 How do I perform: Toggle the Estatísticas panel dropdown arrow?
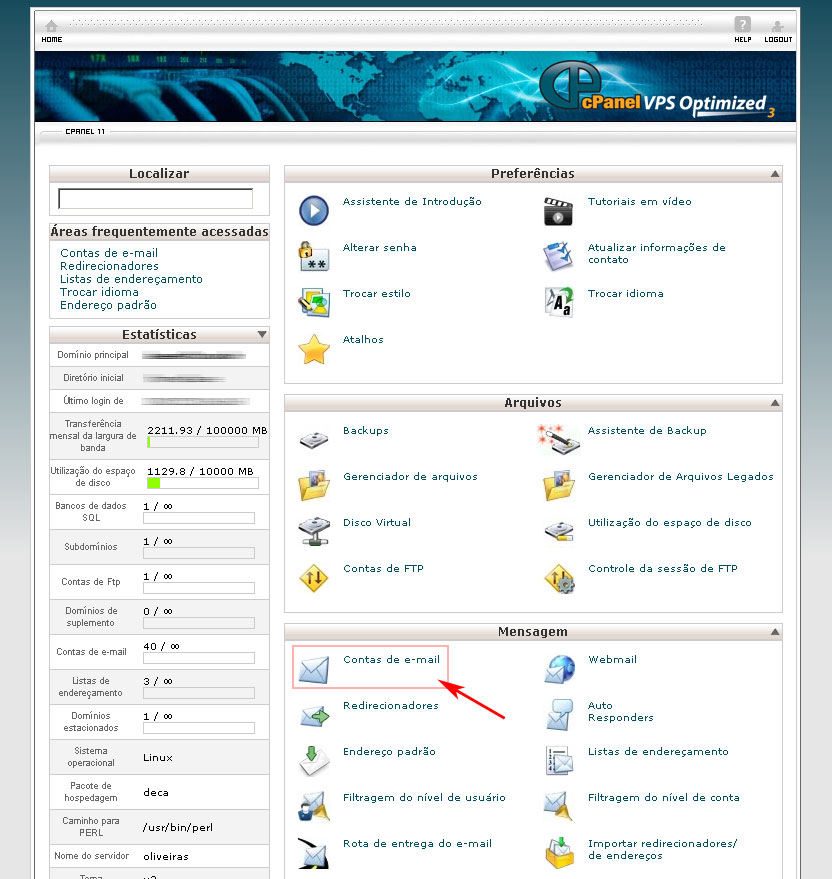(262, 335)
